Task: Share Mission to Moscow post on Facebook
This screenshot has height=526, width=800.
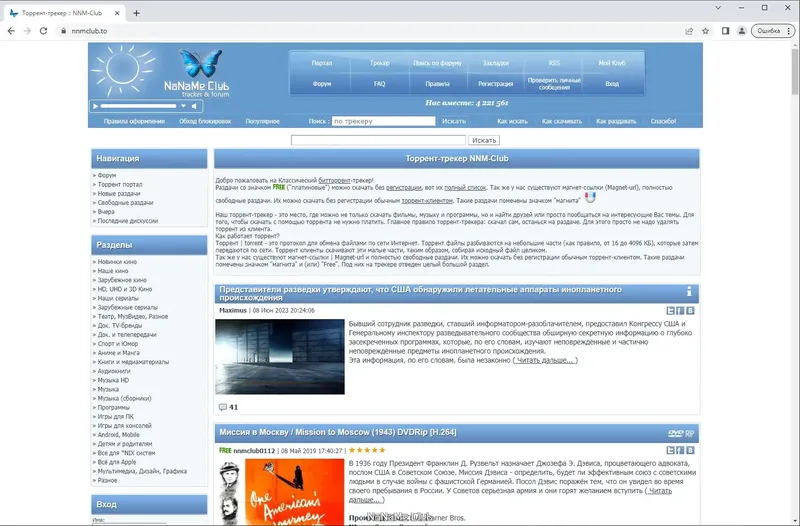Action: [x=680, y=450]
